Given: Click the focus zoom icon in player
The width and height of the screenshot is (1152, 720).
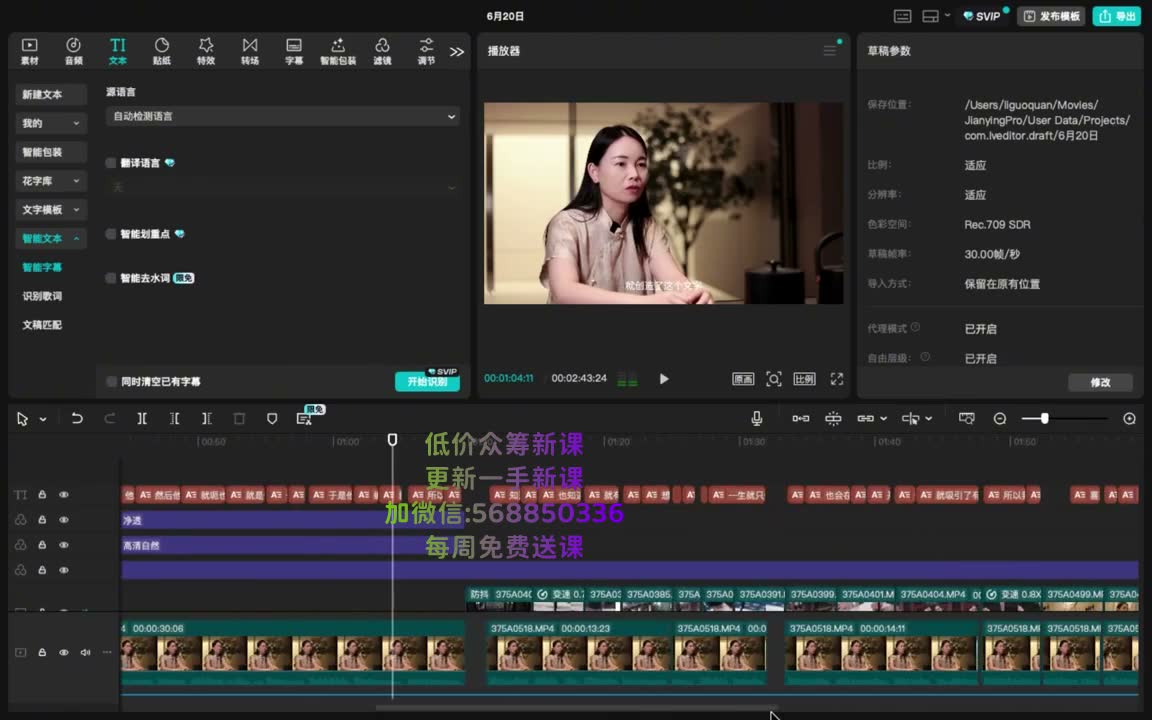Looking at the screenshot, I should 774,379.
